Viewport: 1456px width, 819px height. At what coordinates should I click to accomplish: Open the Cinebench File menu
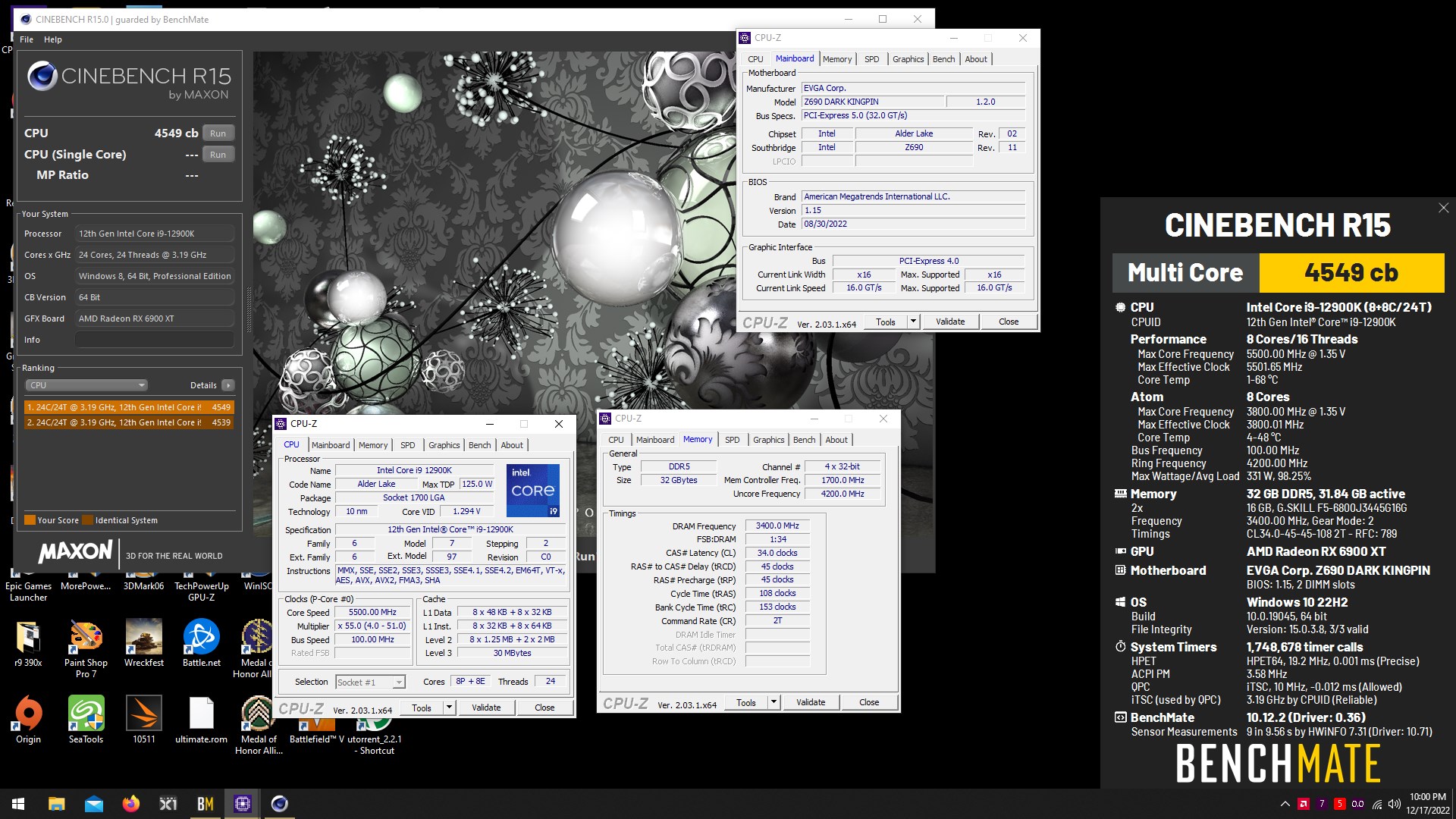click(27, 39)
